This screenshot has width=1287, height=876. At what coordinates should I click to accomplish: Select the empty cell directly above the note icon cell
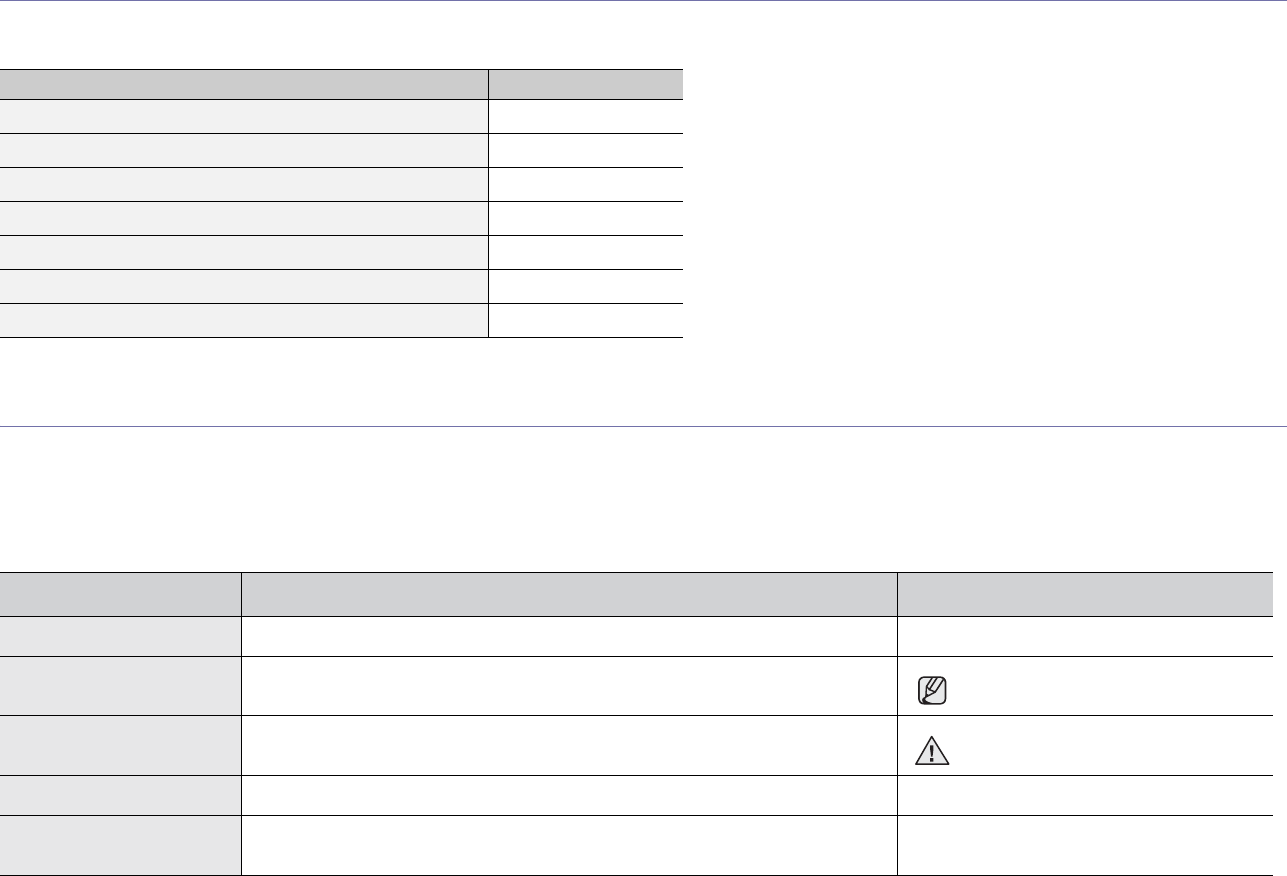pyautogui.click(x=1085, y=637)
